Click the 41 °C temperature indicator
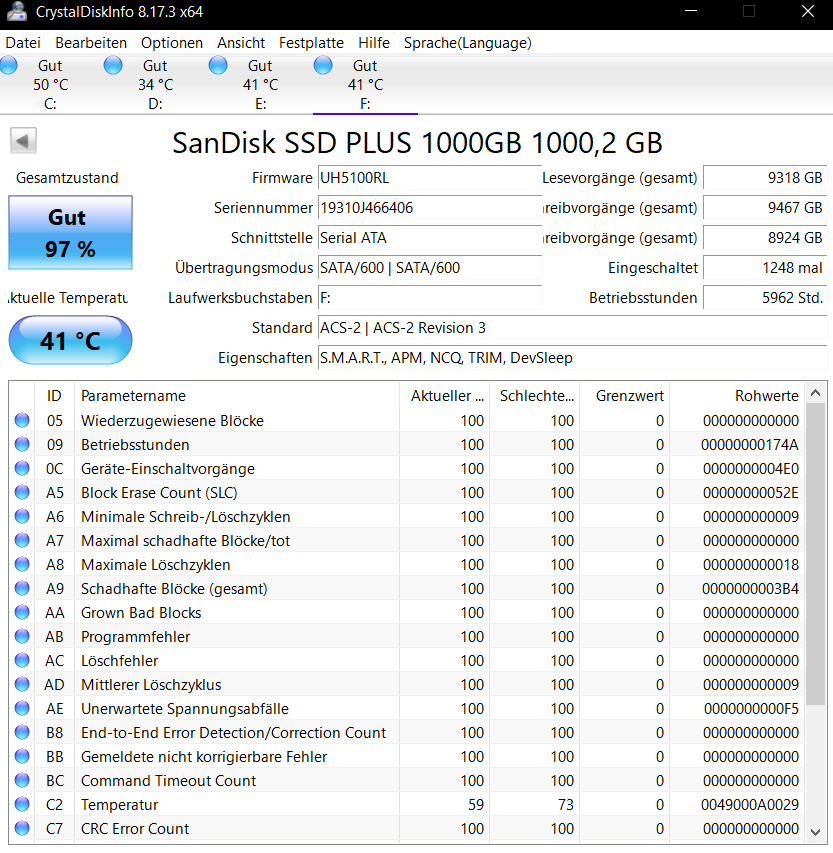833x853 pixels. tap(70, 341)
